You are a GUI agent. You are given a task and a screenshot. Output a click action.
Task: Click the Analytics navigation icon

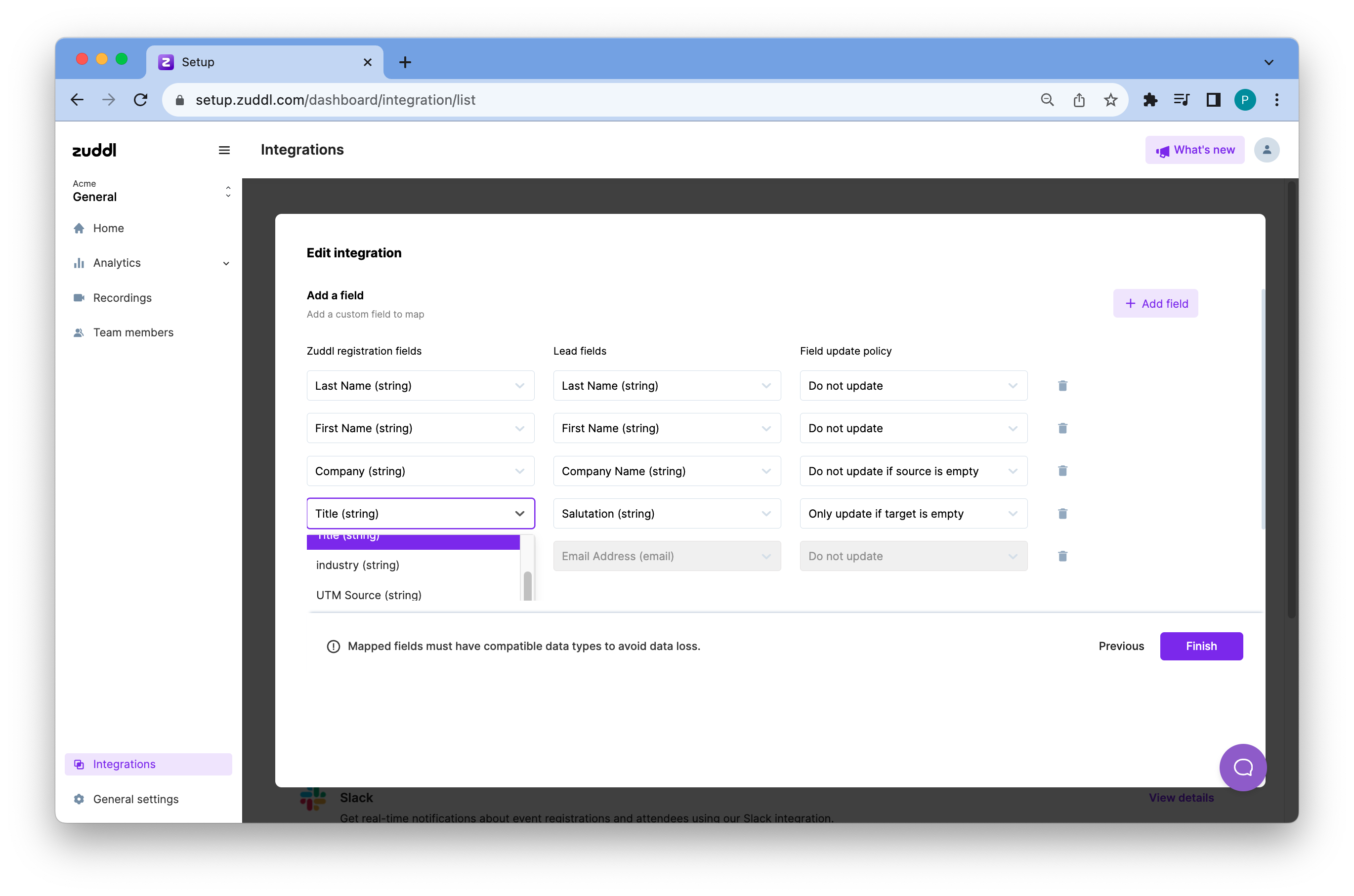coord(79,262)
